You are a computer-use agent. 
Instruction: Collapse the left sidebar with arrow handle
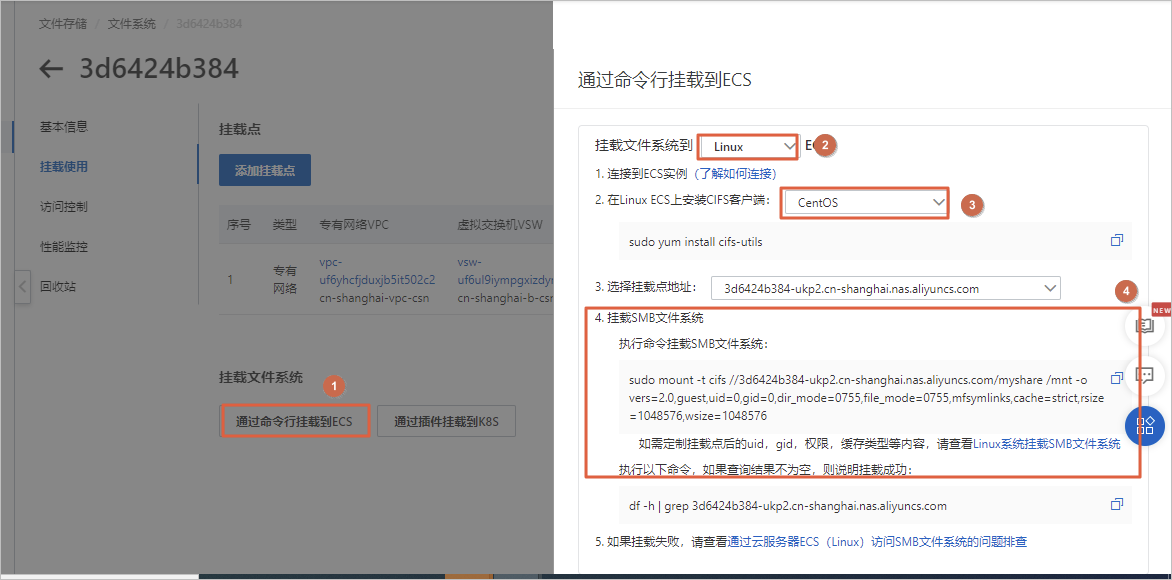pos(22,286)
